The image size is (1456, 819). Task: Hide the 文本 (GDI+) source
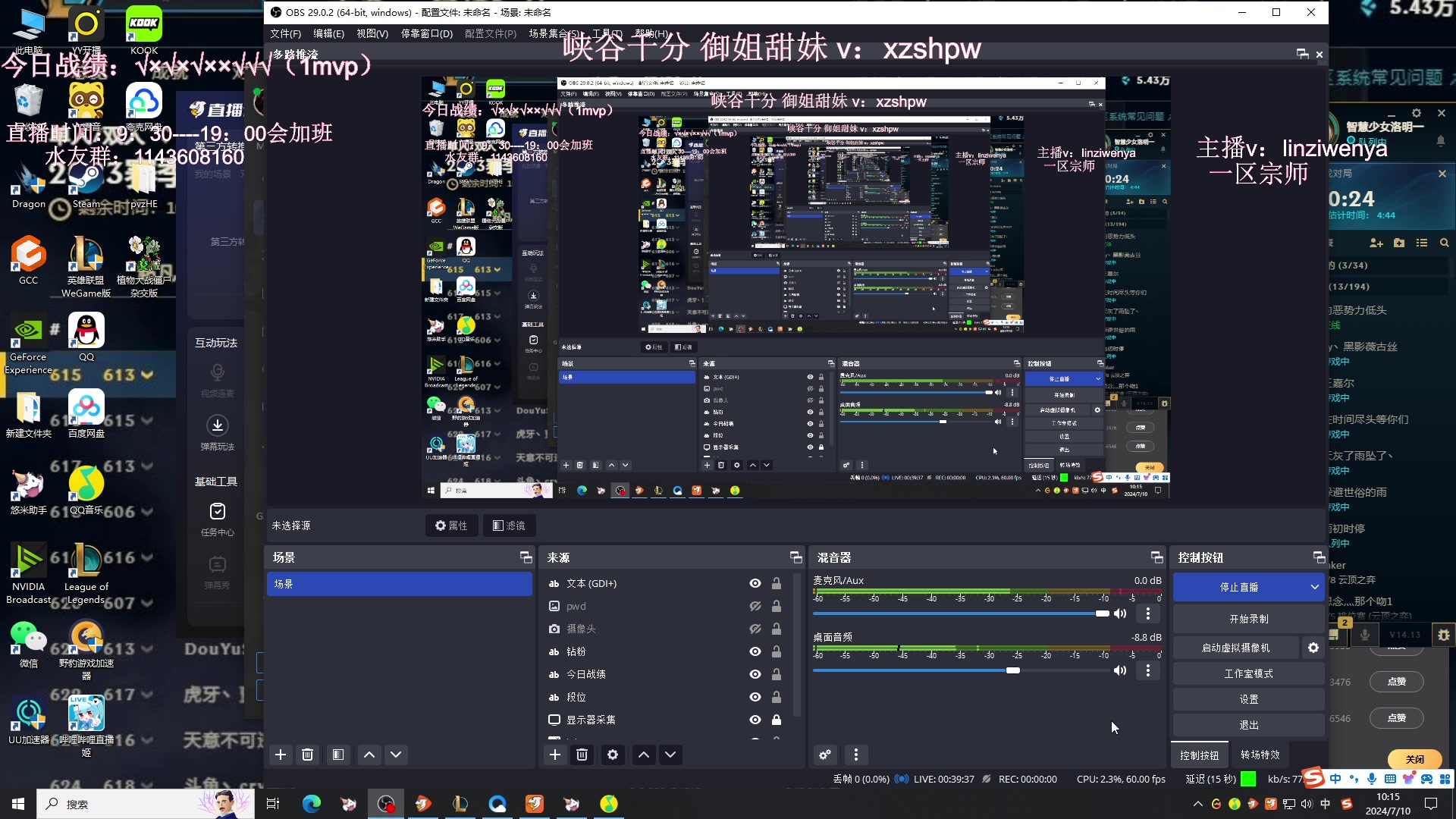(x=755, y=583)
